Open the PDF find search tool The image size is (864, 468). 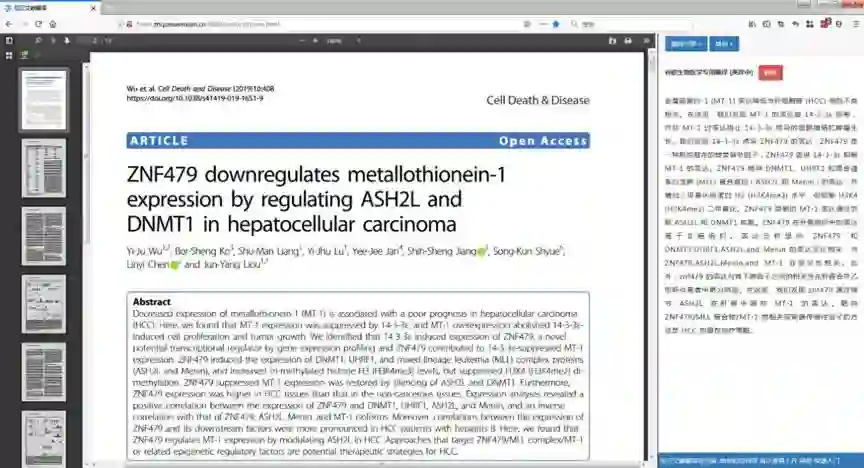click(x=38, y=41)
